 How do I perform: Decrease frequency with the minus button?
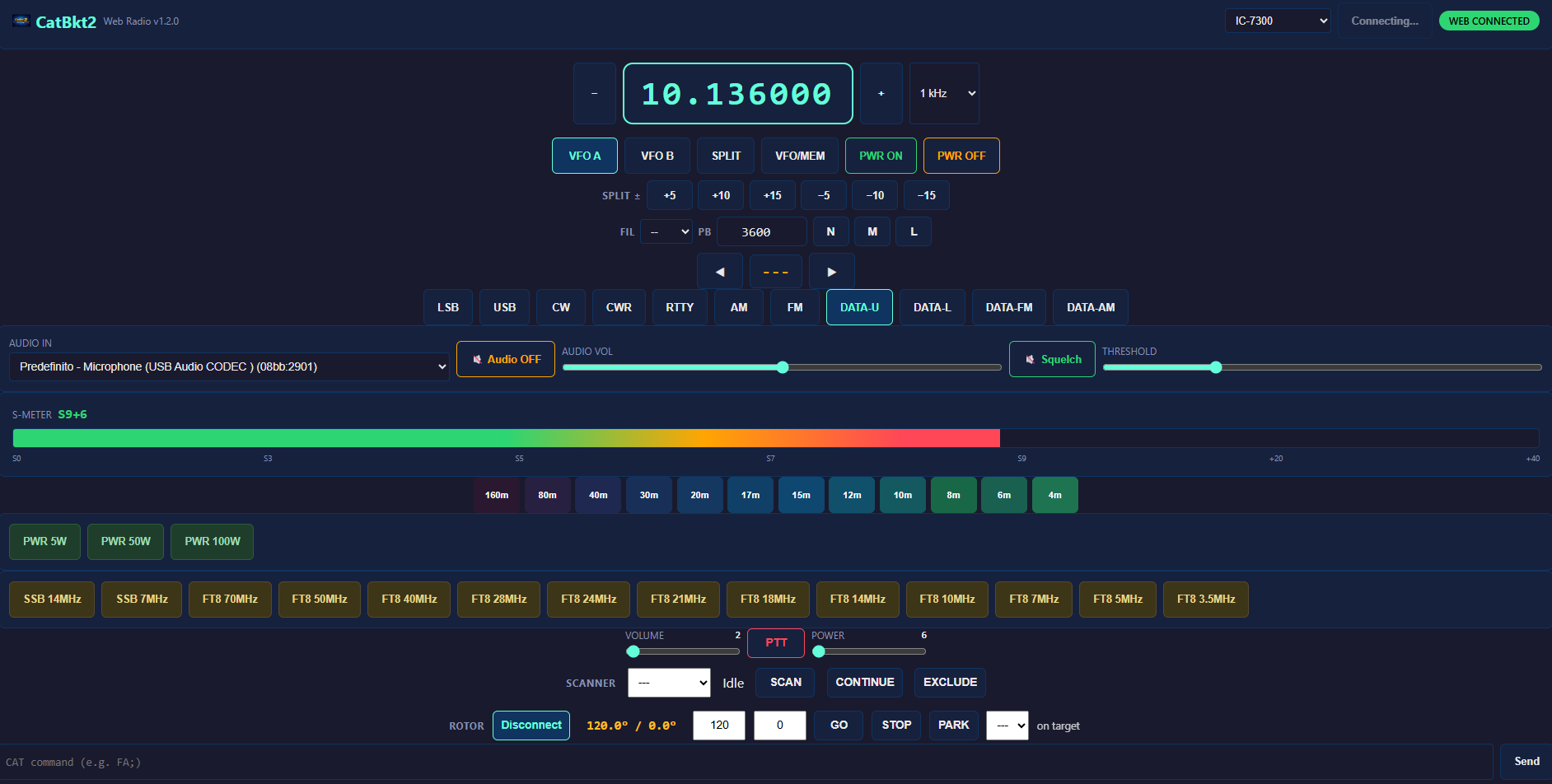coord(595,93)
